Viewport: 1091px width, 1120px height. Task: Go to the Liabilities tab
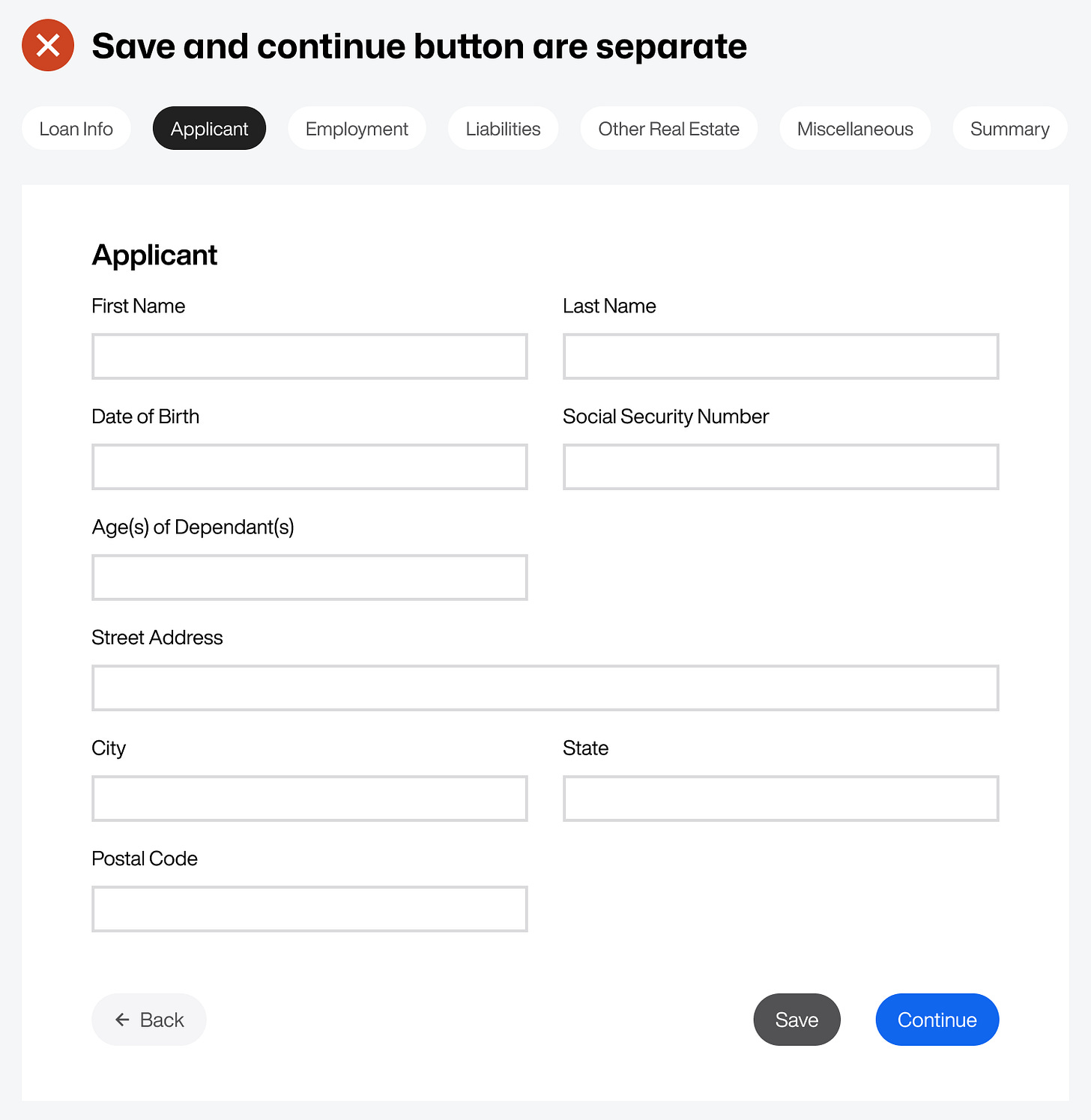[503, 129]
